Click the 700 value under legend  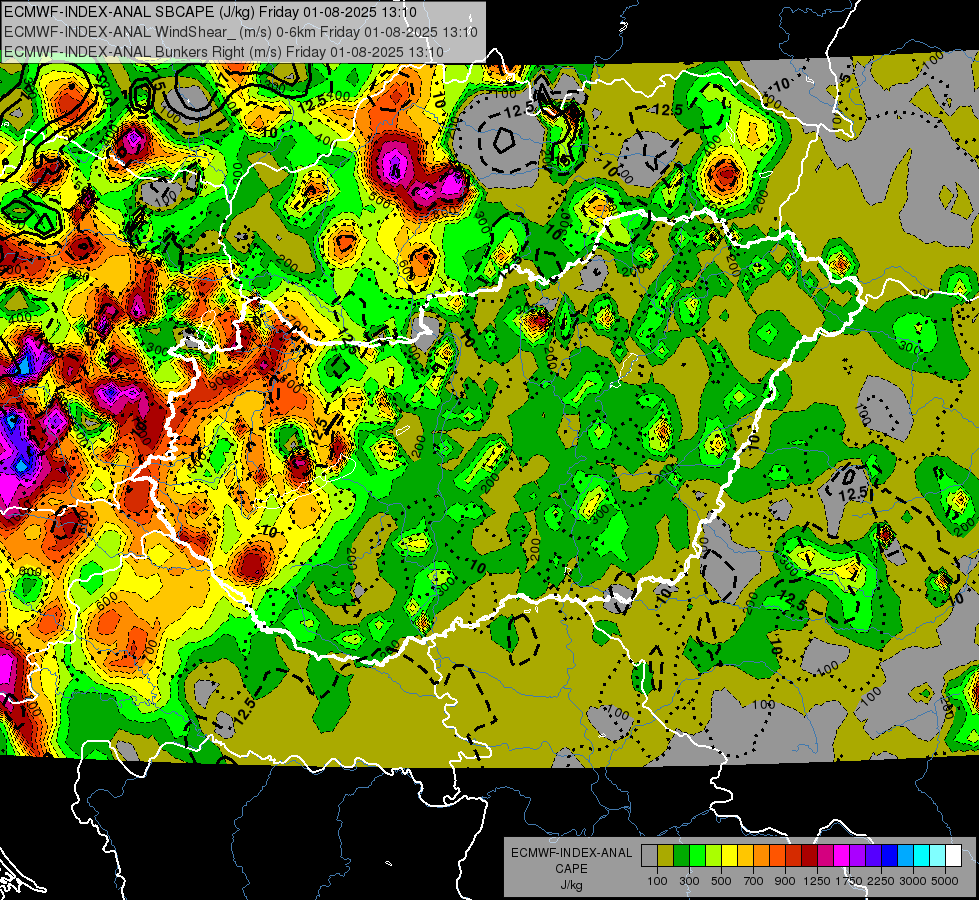pyautogui.click(x=754, y=881)
